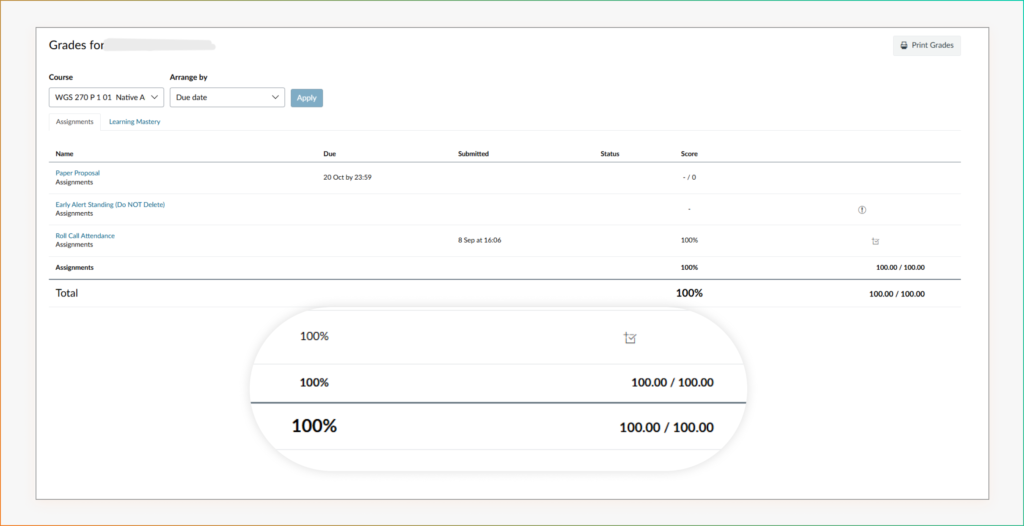Click the submitted time 8 Sep at 16:06
The width and height of the screenshot is (1024, 526).
click(481, 240)
